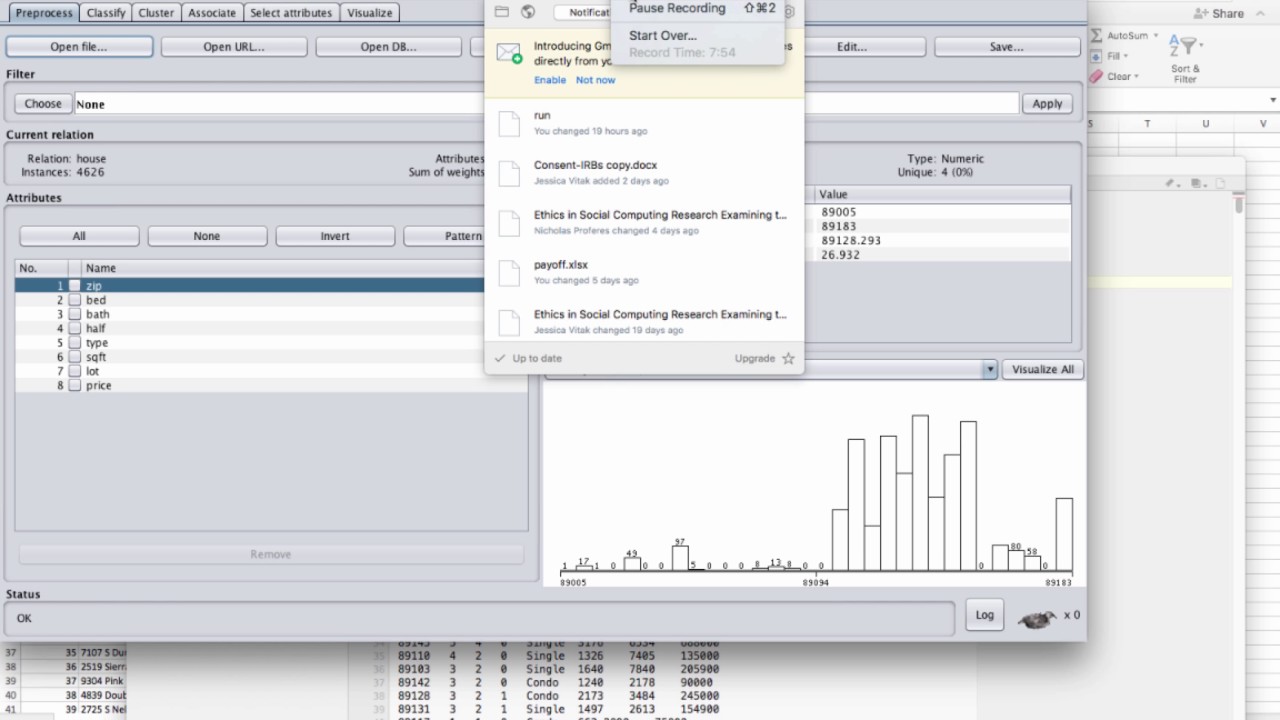Screen dimensions: 1280x720
Task: Toggle the bath attribute checkbox
Action: point(75,314)
